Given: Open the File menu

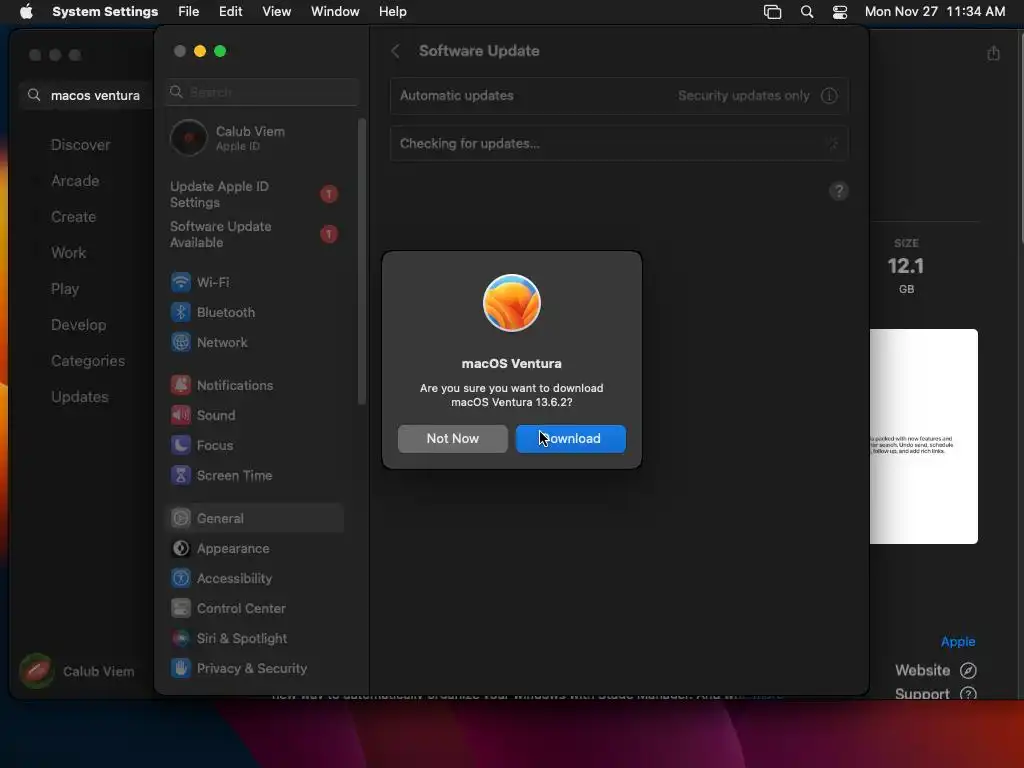Looking at the screenshot, I should coord(189,11).
